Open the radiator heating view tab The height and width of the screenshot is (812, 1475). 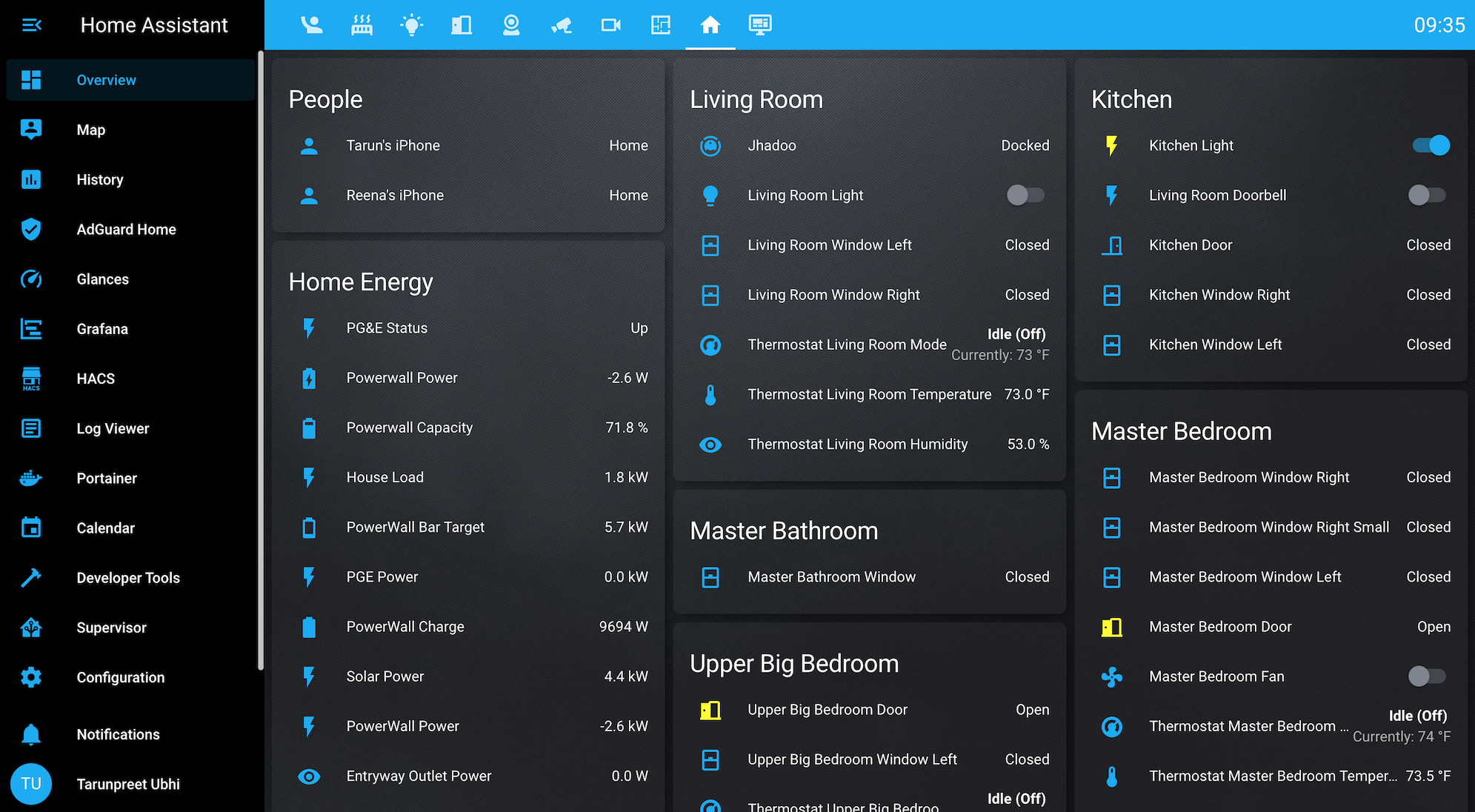pos(362,25)
